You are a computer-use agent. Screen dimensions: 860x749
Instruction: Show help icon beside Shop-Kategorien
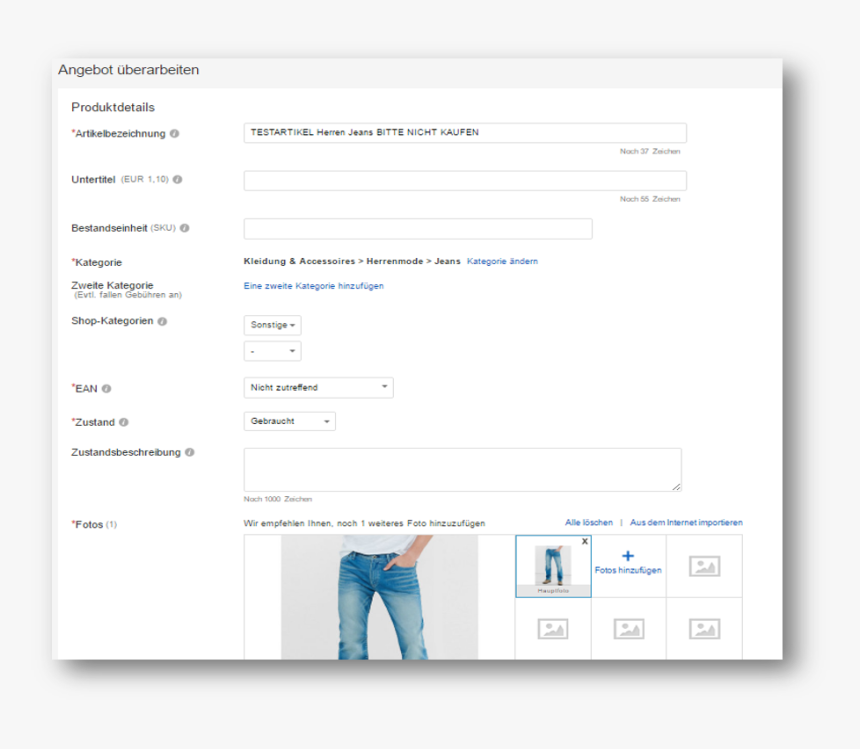(162, 321)
